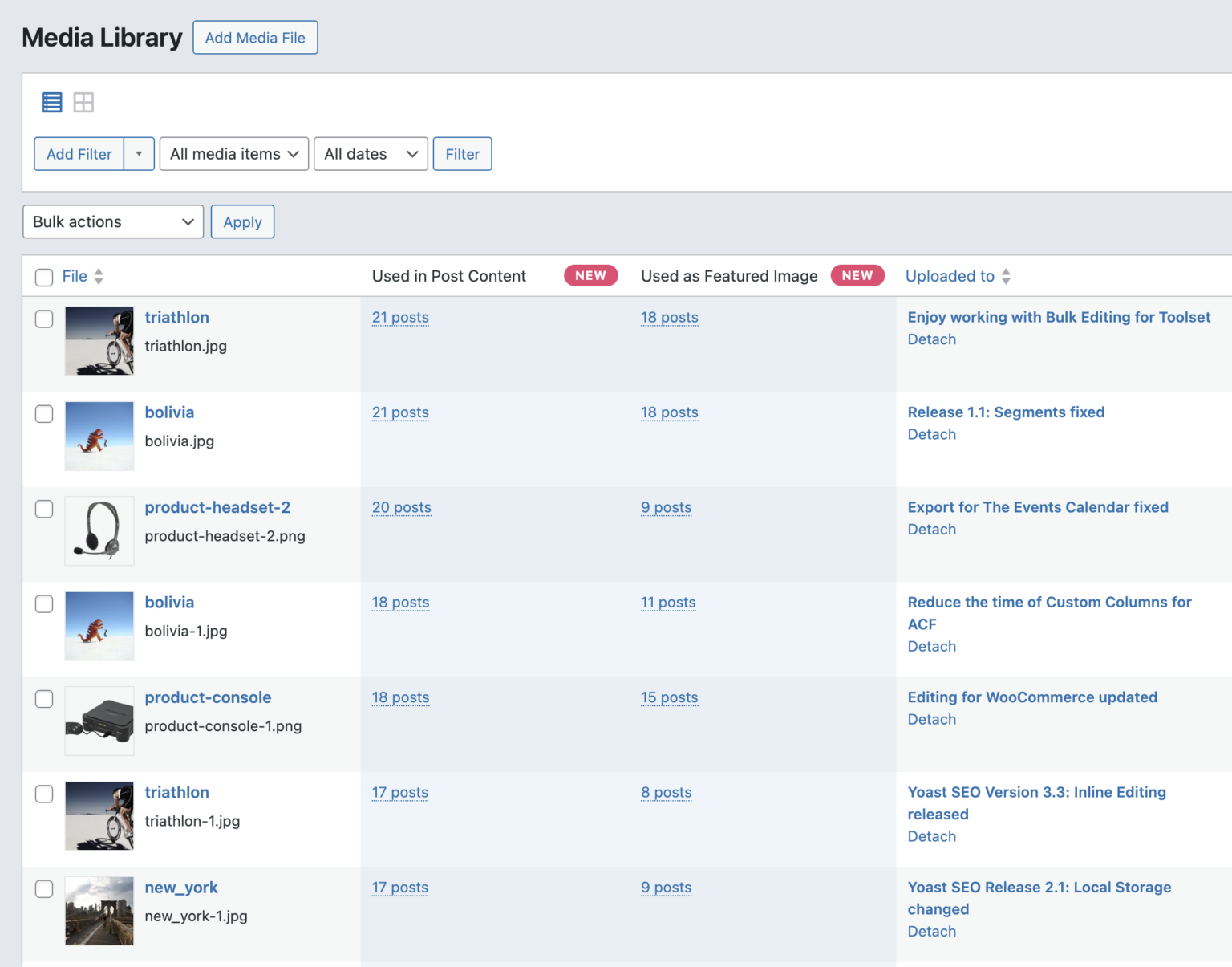The image size is (1232, 967).
Task: Open Export for The Events Calendar fixed
Action: (1038, 507)
